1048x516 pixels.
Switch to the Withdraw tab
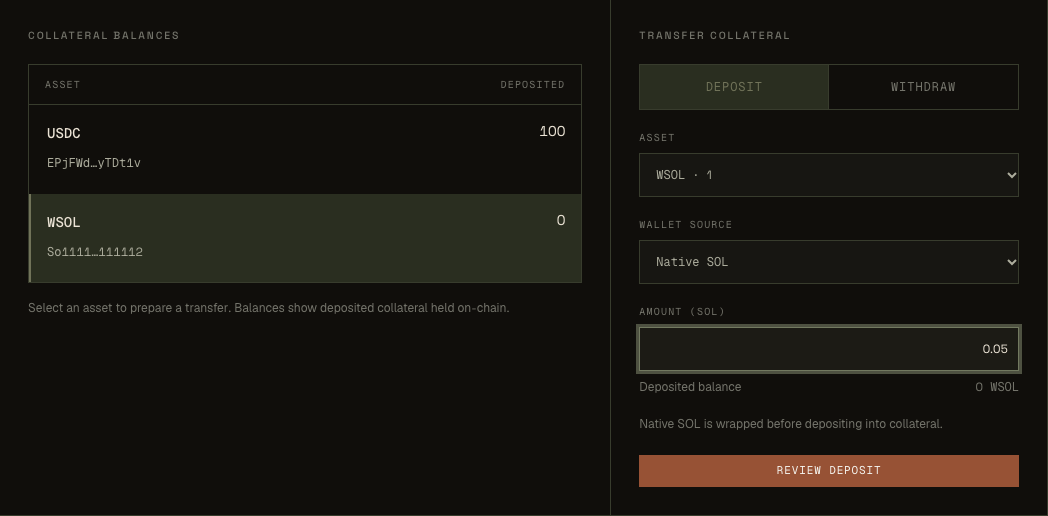[x=923, y=87]
